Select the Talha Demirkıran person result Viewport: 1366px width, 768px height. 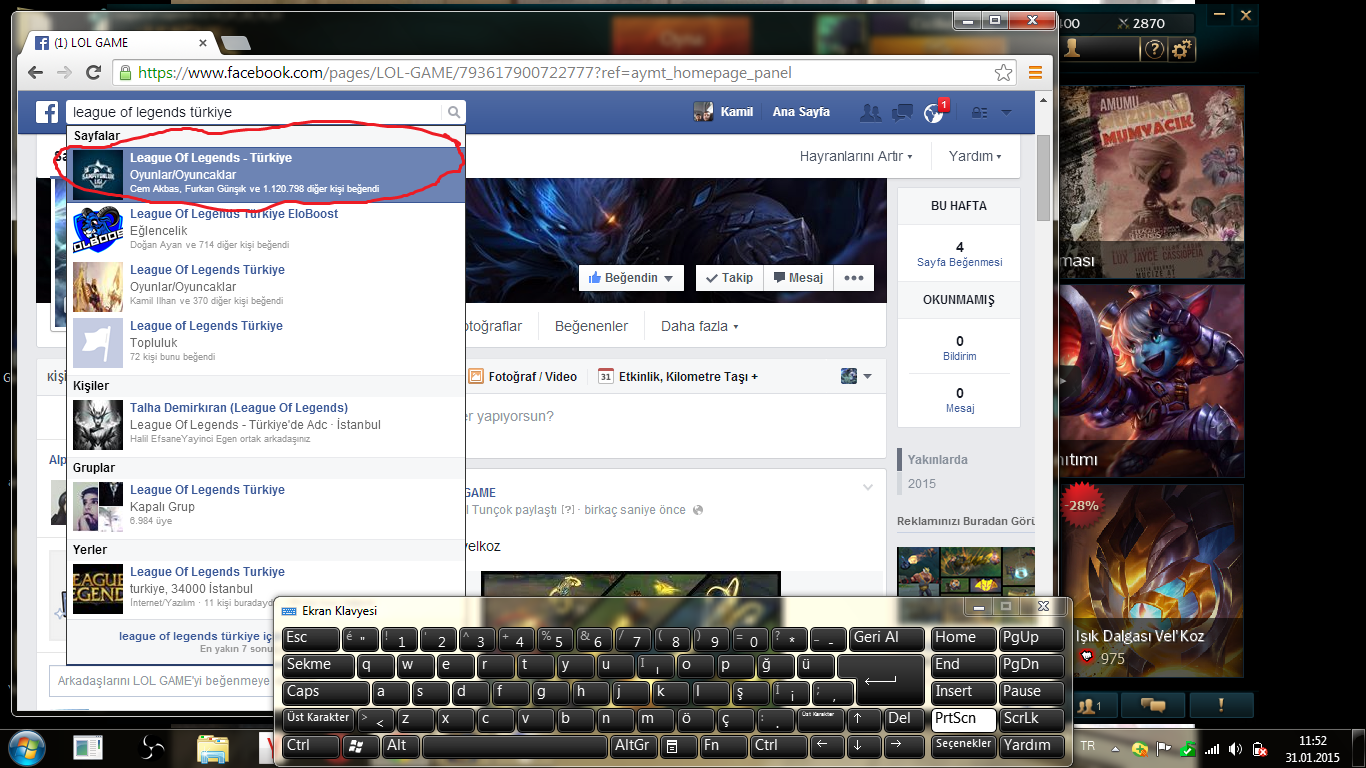coord(266,424)
